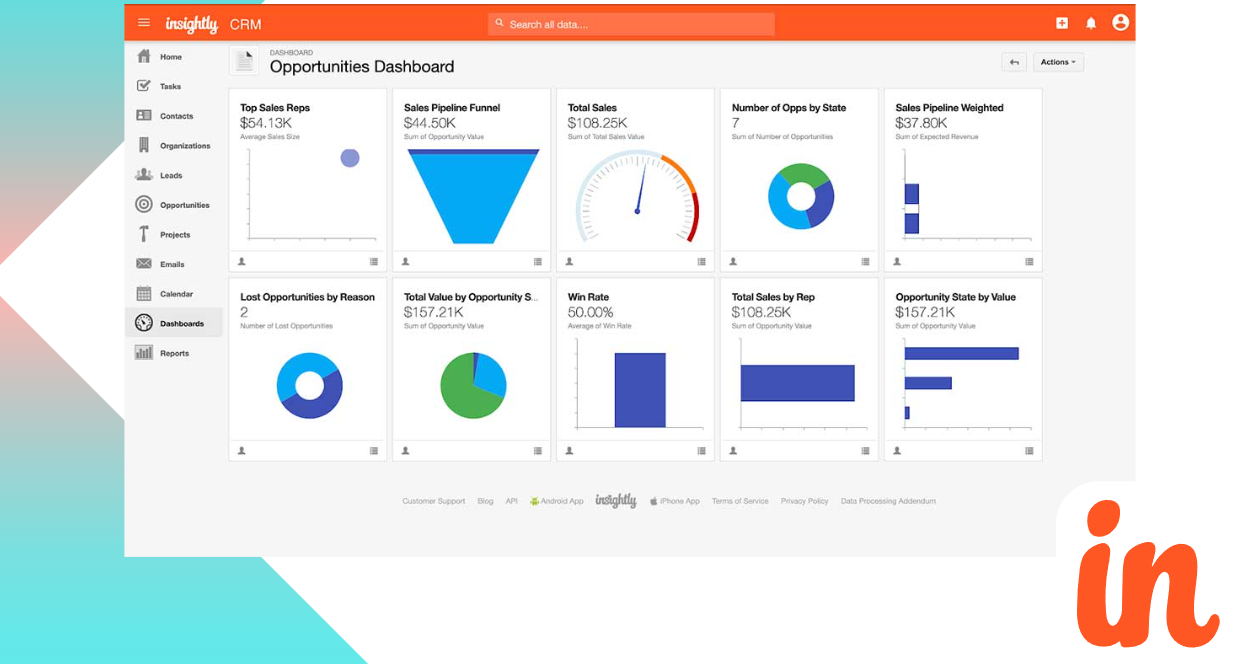Select Leads from the sidebar

pos(174,175)
